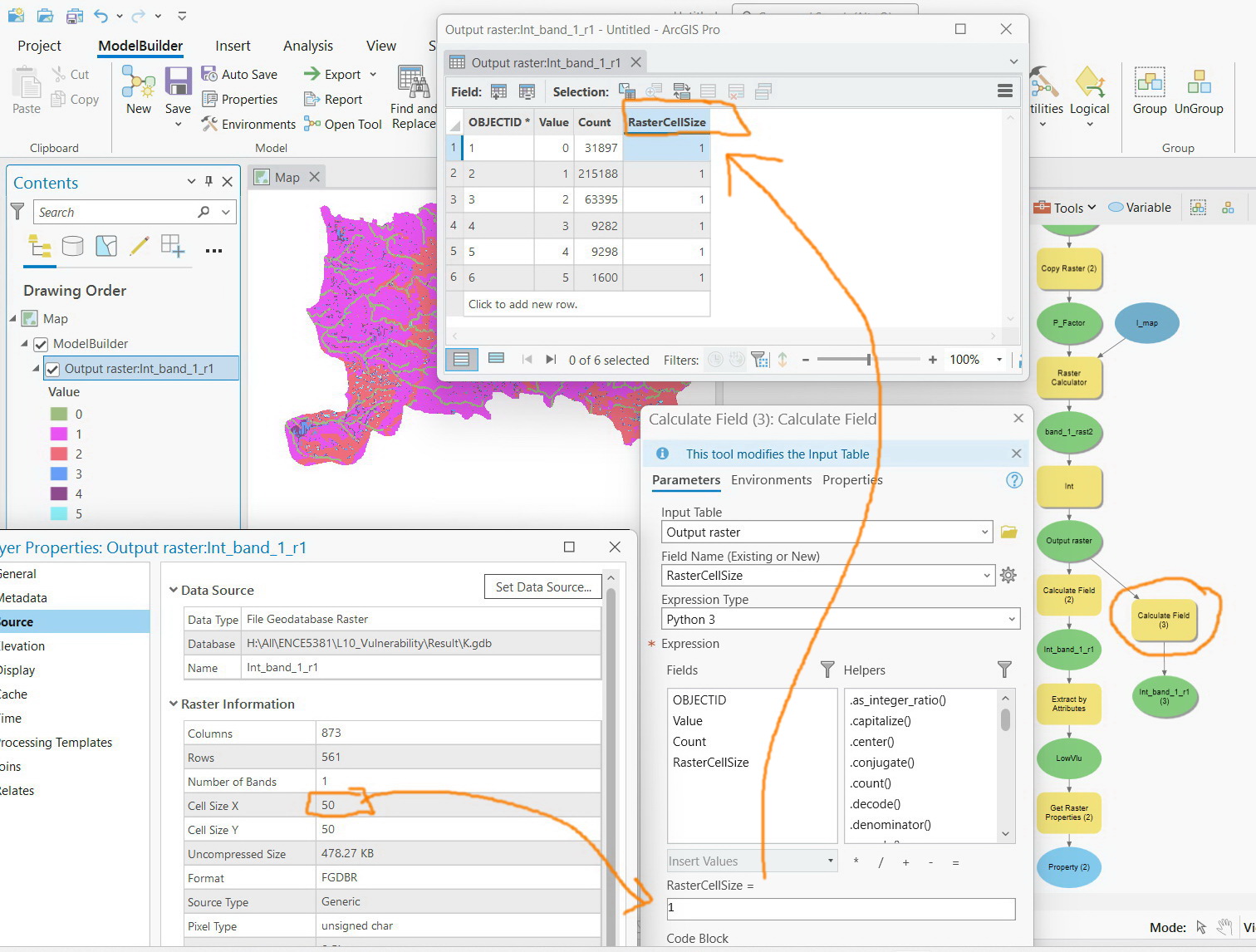Click the List By Data Source icon

point(73,246)
